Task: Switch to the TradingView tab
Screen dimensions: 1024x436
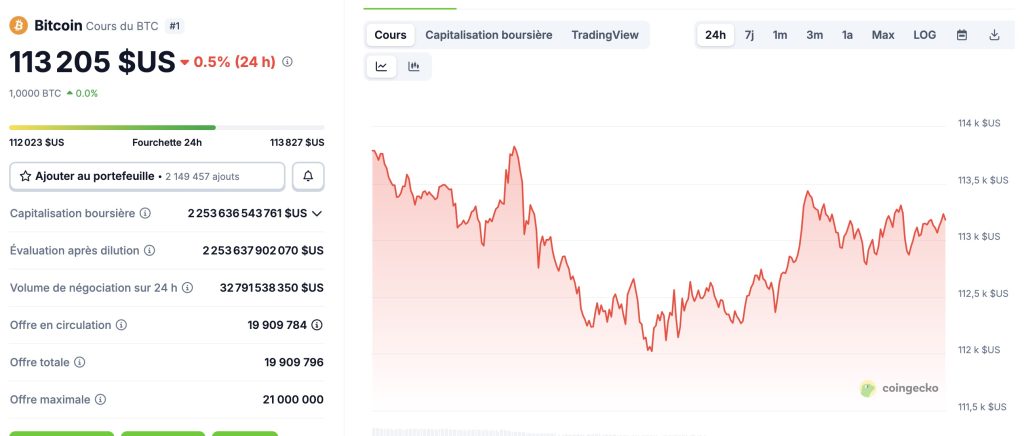Action: click(x=605, y=35)
